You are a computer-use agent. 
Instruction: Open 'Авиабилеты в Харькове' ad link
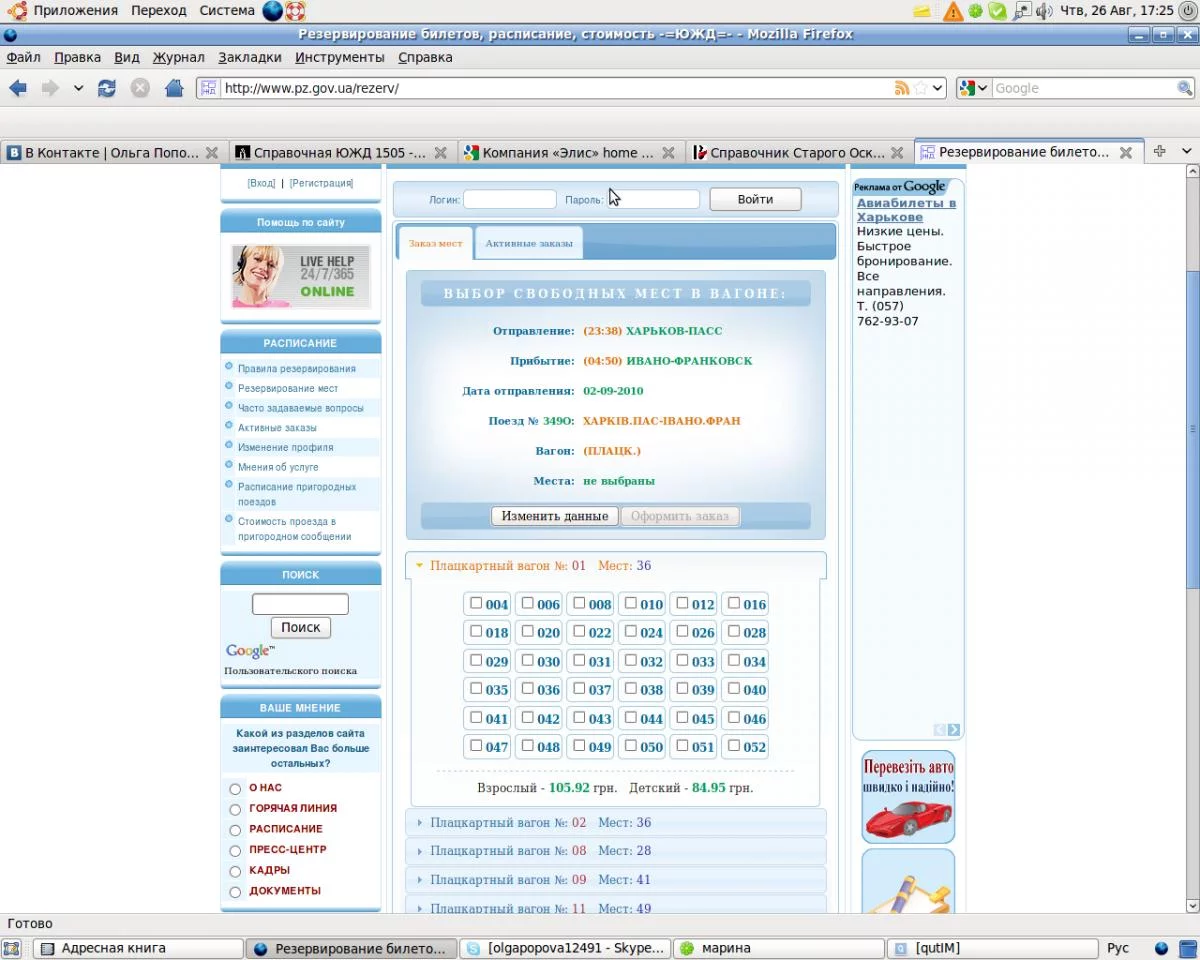point(906,210)
